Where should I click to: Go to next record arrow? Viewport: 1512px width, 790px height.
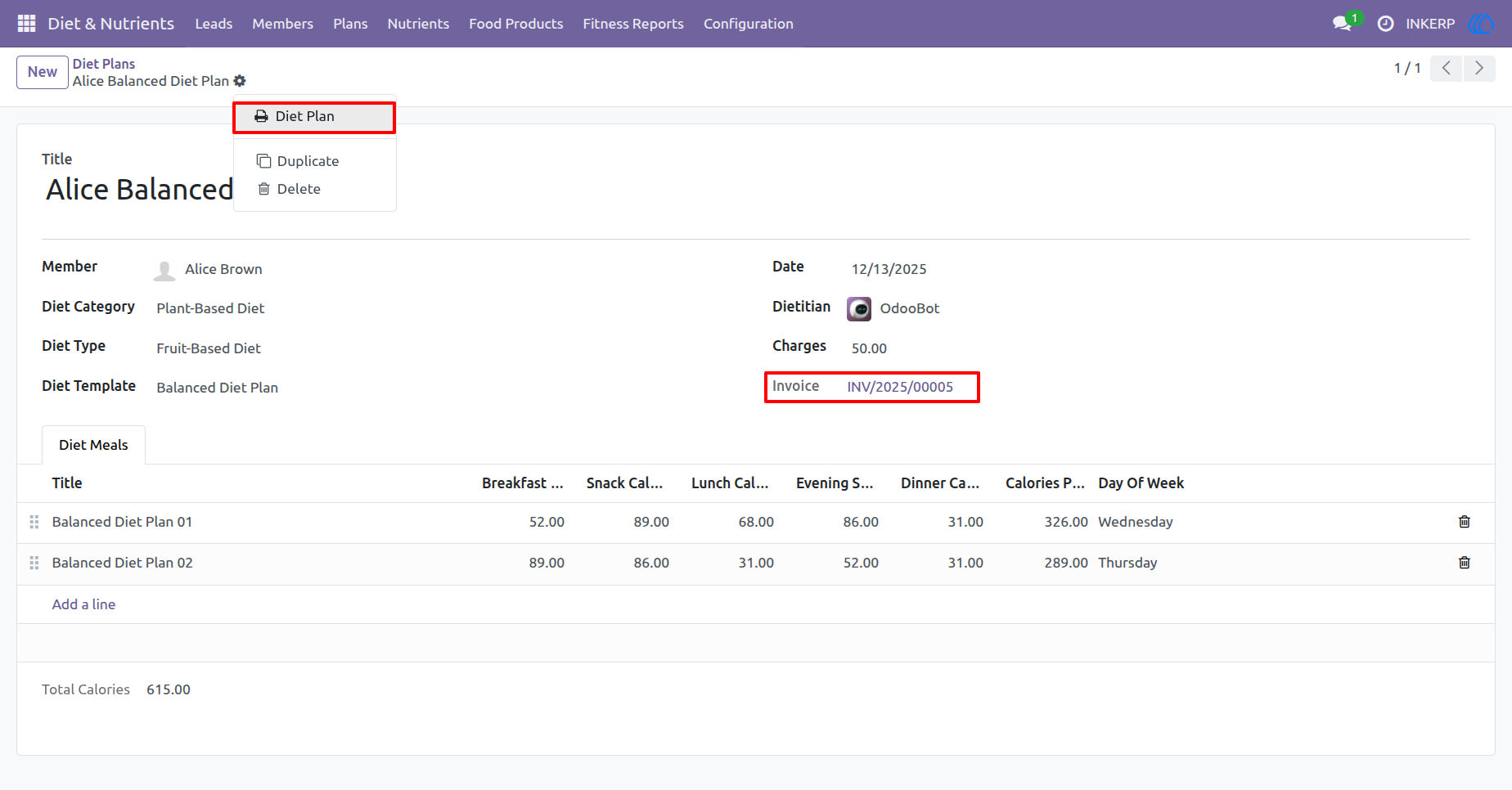click(x=1479, y=69)
